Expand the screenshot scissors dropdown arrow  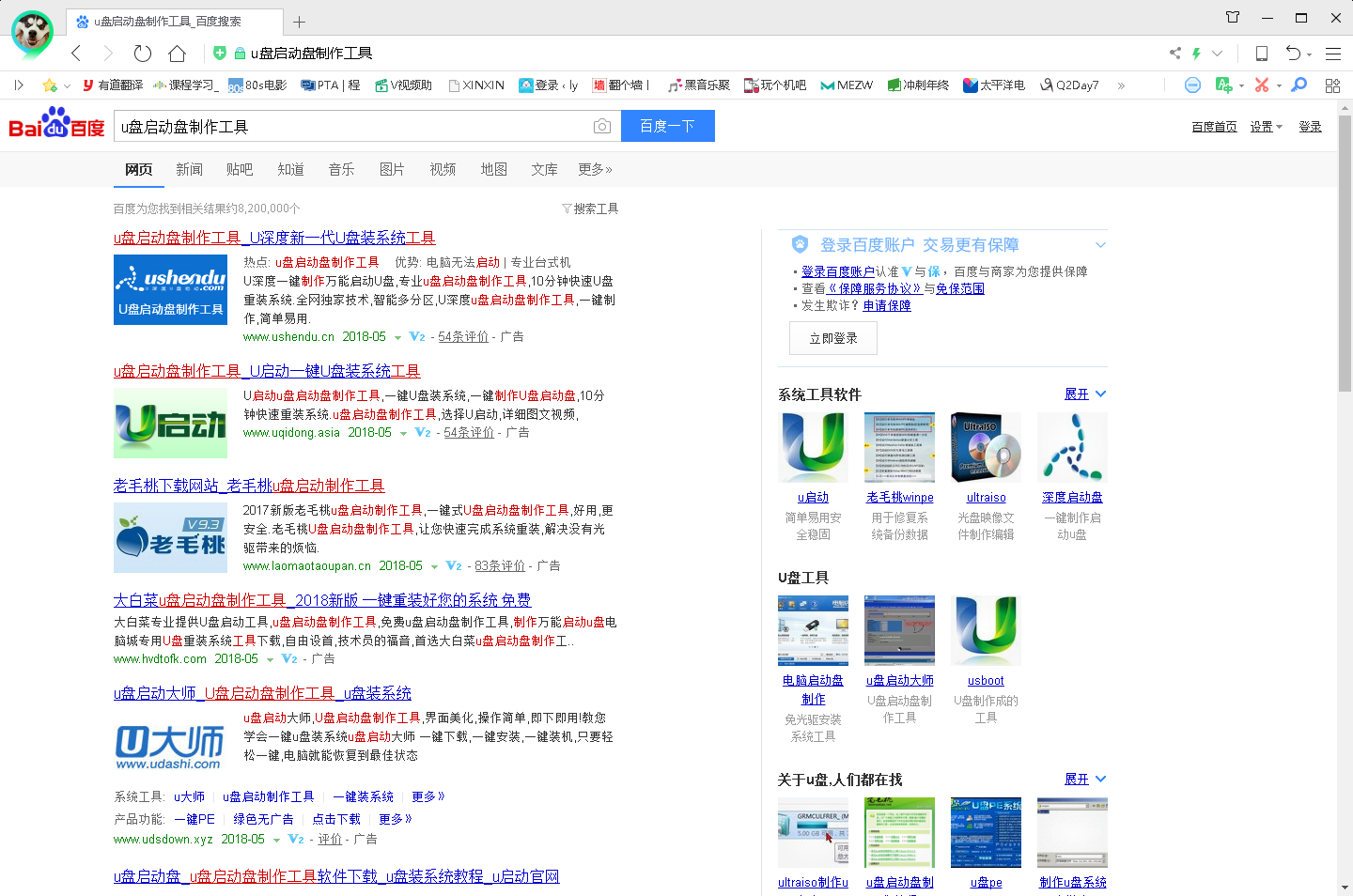tap(1279, 86)
